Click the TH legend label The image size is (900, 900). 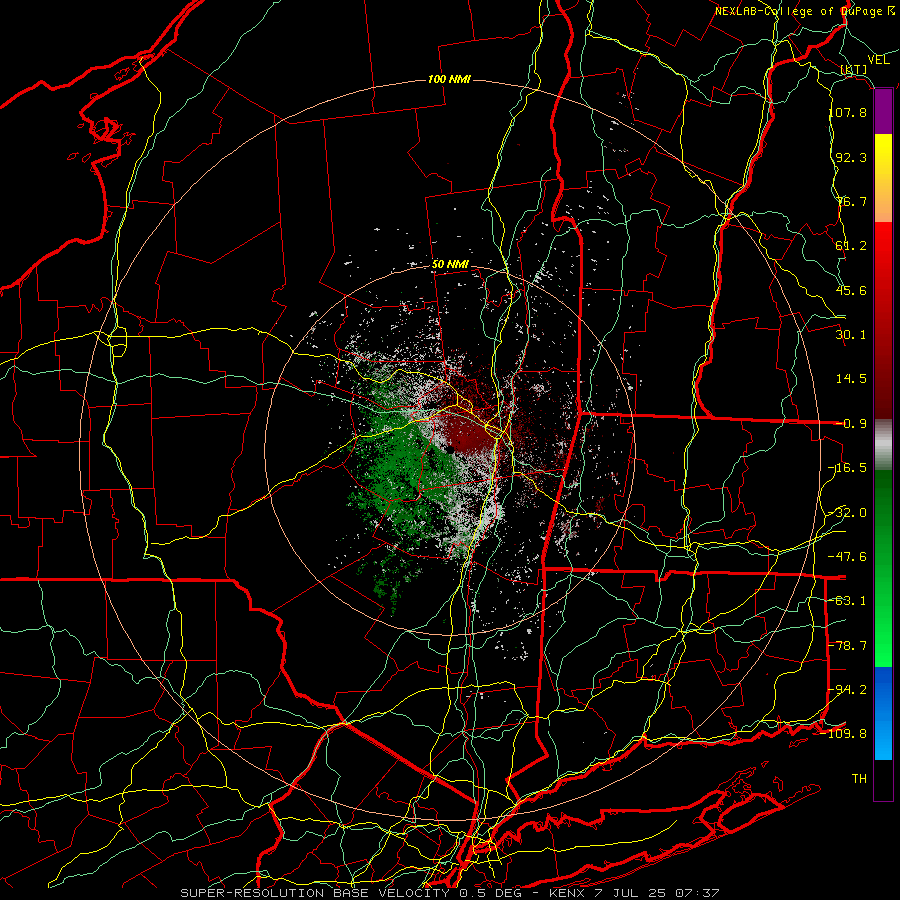pyautogui.click(x=859, y=779)
